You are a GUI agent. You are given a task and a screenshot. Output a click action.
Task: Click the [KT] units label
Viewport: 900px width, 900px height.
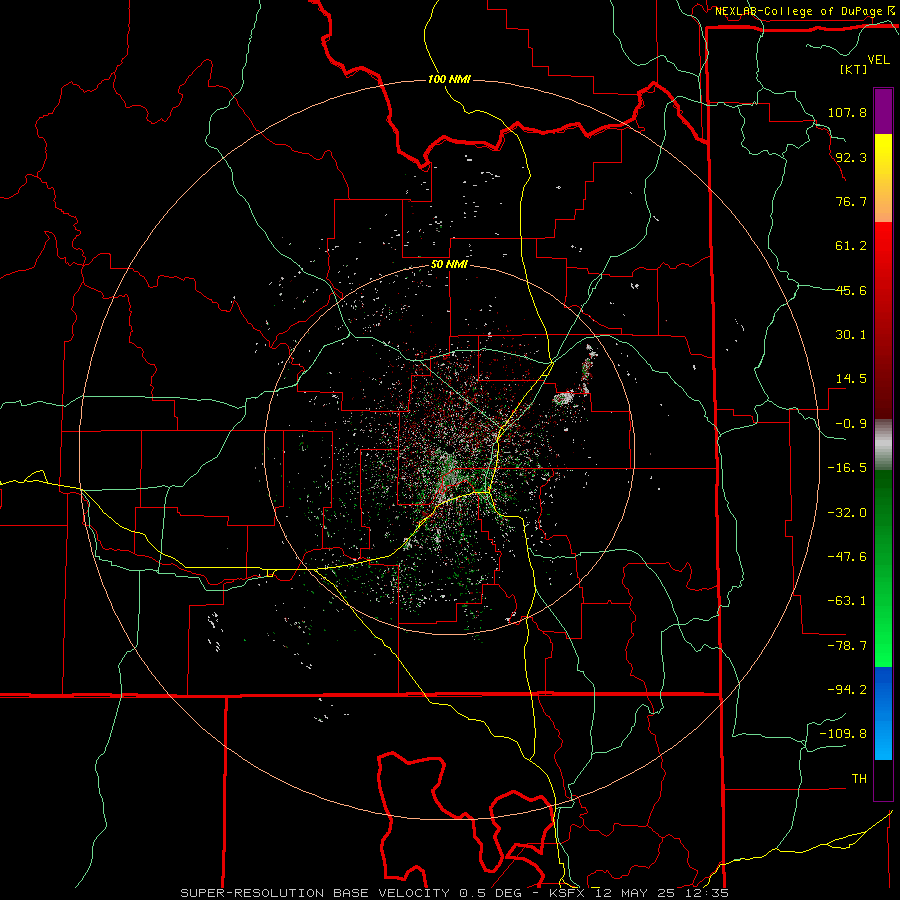(x=854, y=69)
